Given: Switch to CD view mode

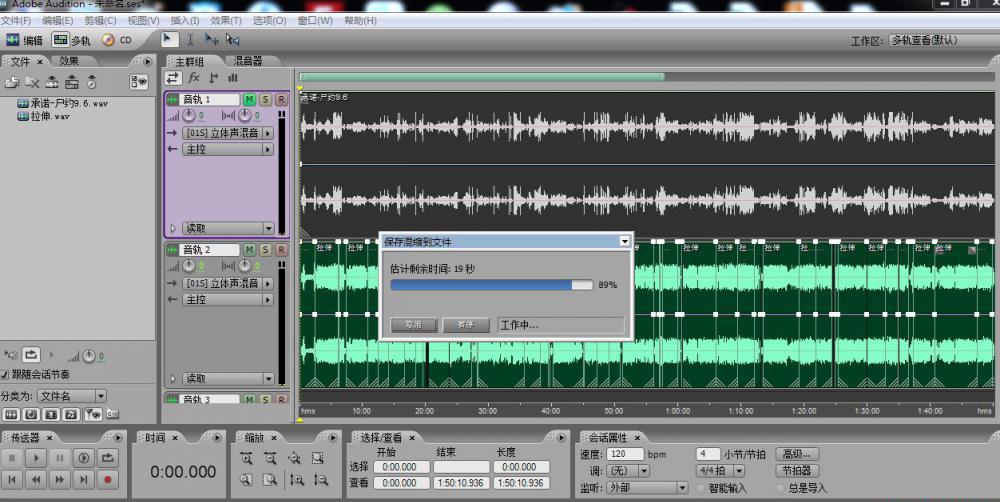Looking at the screenshot, I should click(x=117, y=40).
